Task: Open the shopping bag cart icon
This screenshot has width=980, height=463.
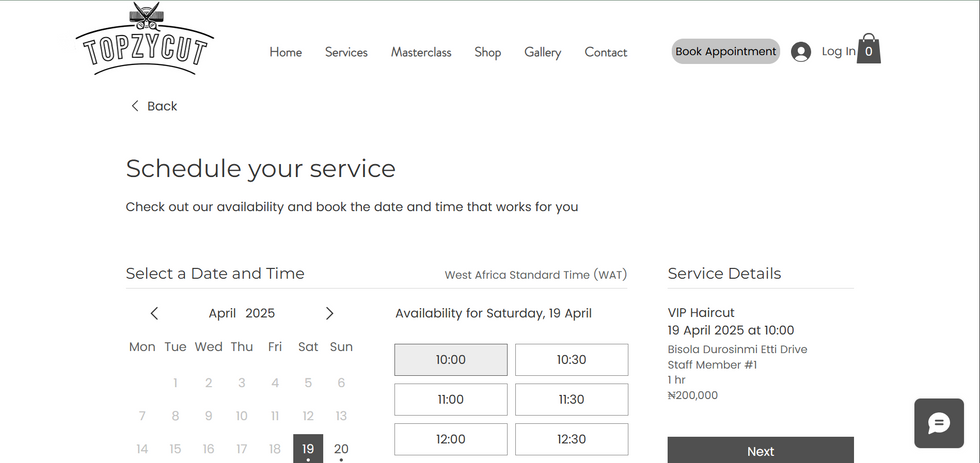Action: (x=868, y=49)
